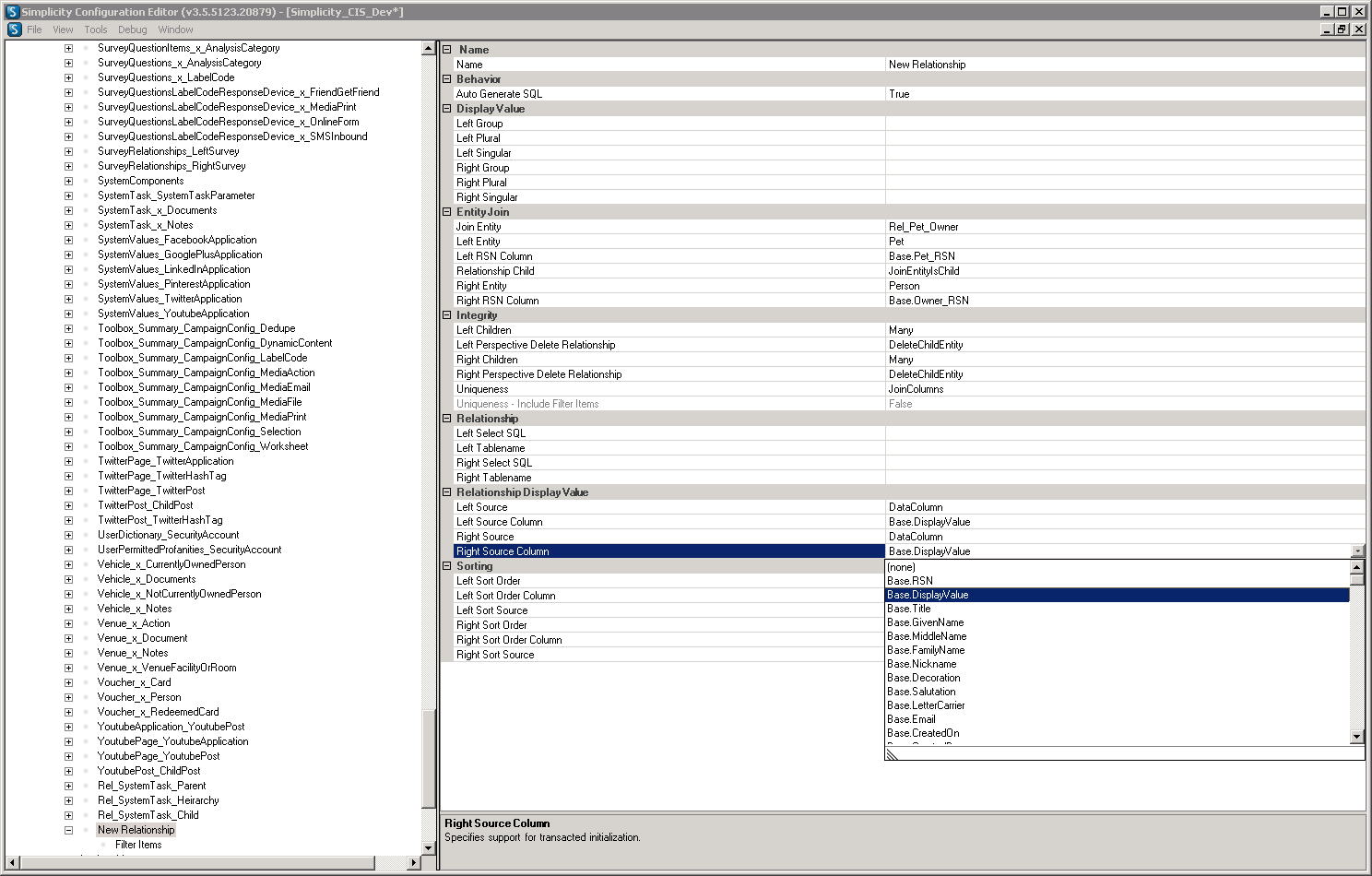1372x876 pixels.
Task: Click the Auto Generate SQL True value
Action: tap(1125, 94)
